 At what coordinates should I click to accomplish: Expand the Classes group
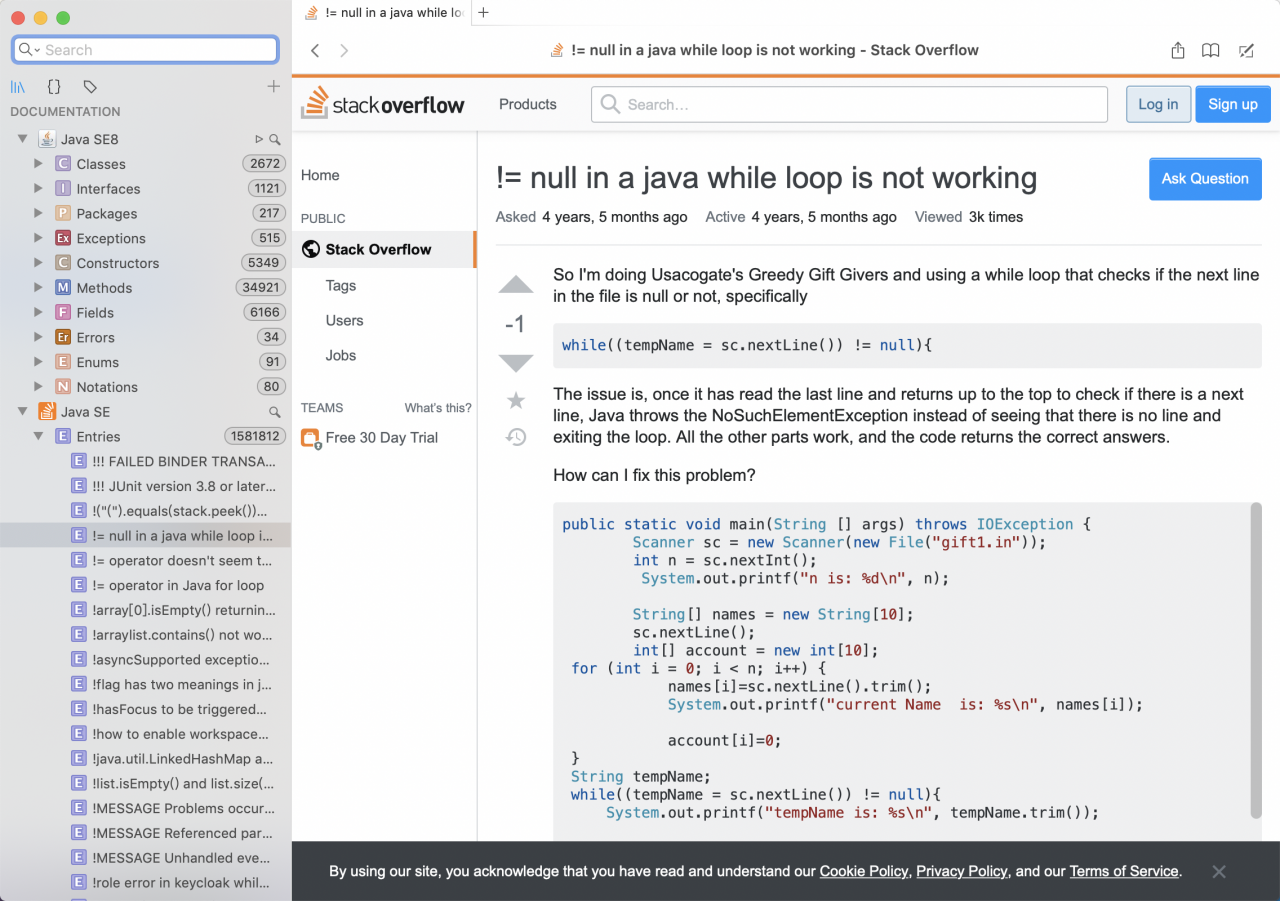(39, 163)
